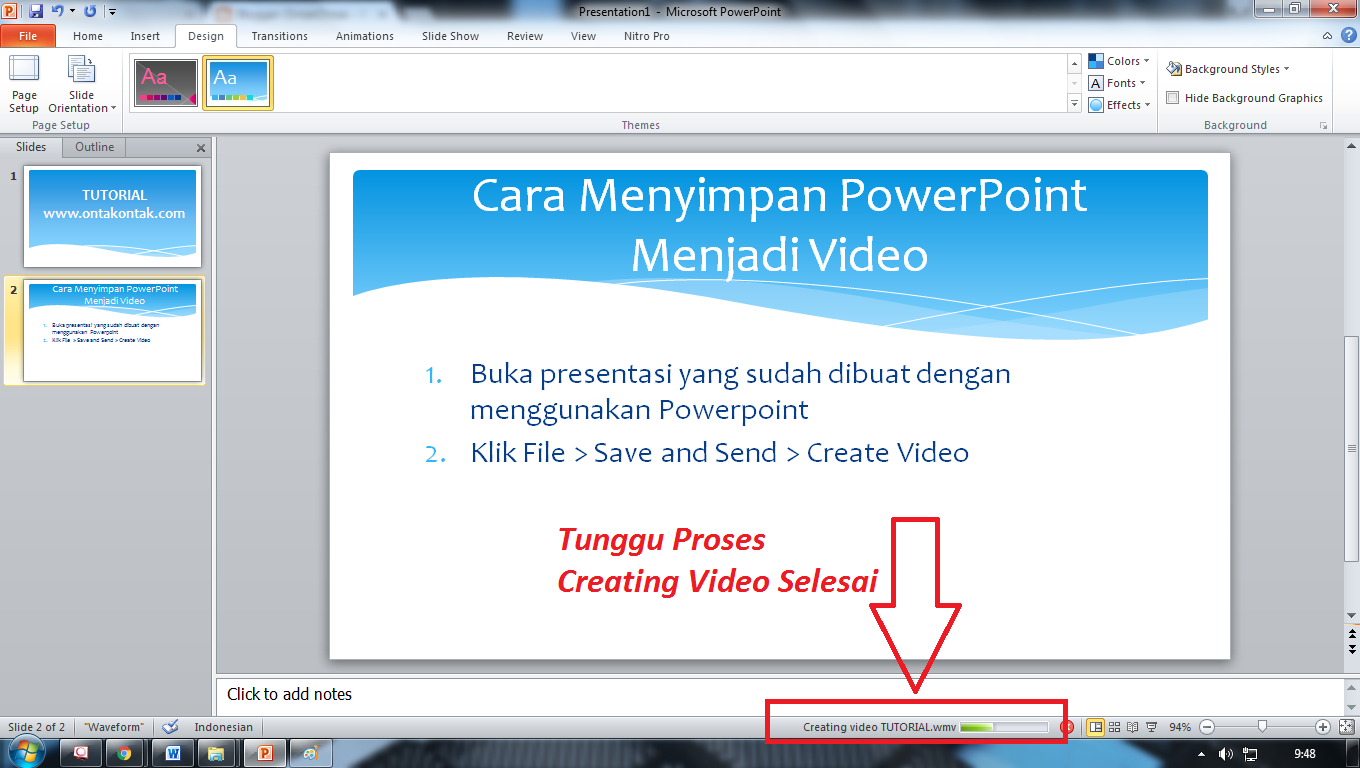Click the Undo arrow icon
The height and width of the screenshot is (768, 1360).
pos(57,11)
